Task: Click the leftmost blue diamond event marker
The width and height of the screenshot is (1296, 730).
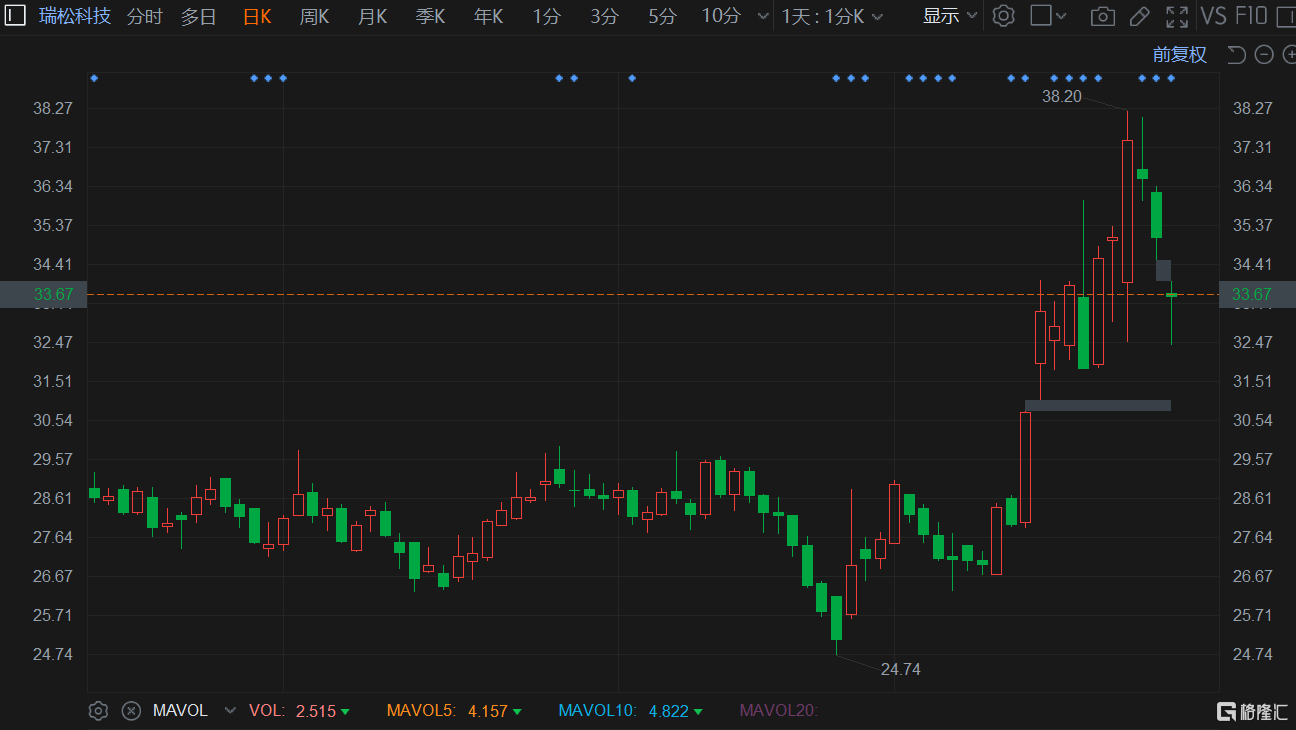Action: (94, 78)
